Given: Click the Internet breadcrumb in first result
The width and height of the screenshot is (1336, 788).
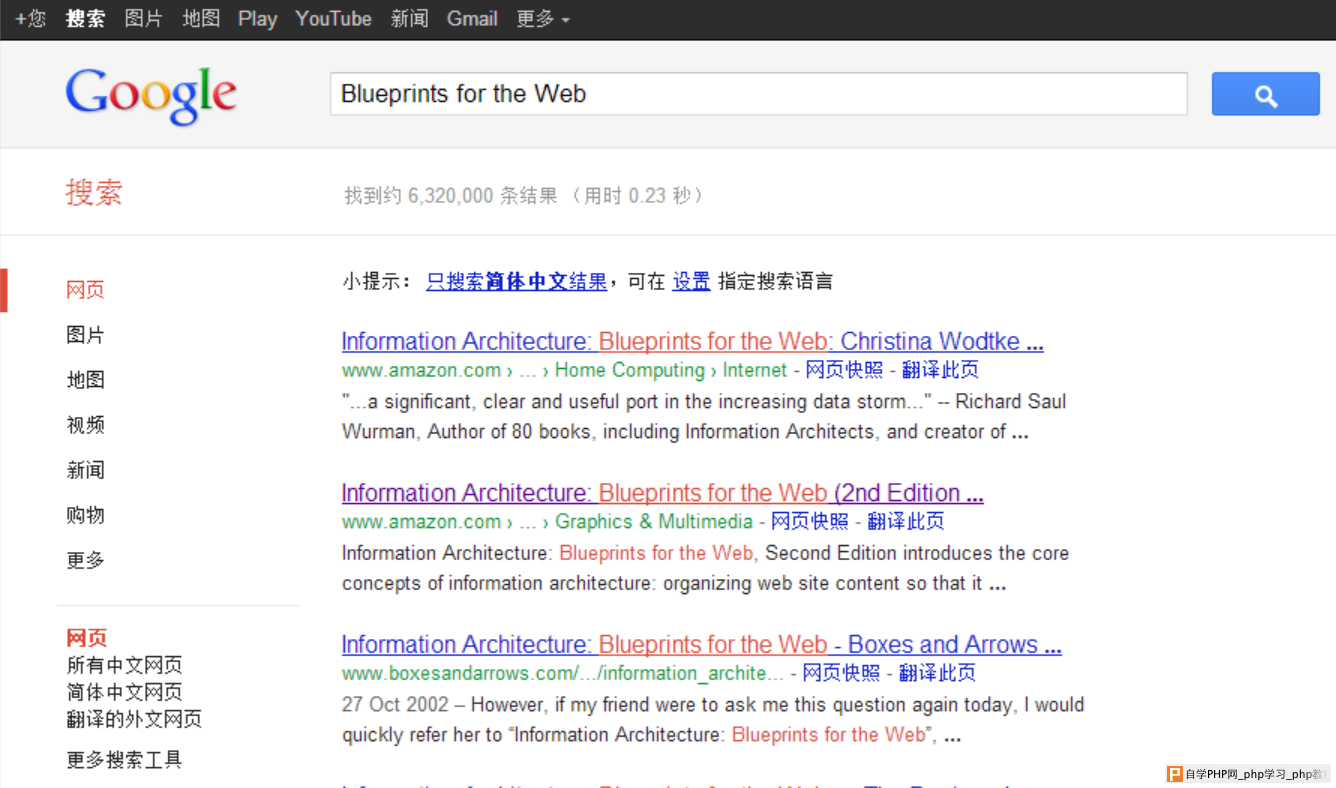Looking at the screenshot, I should click(754, 370).
